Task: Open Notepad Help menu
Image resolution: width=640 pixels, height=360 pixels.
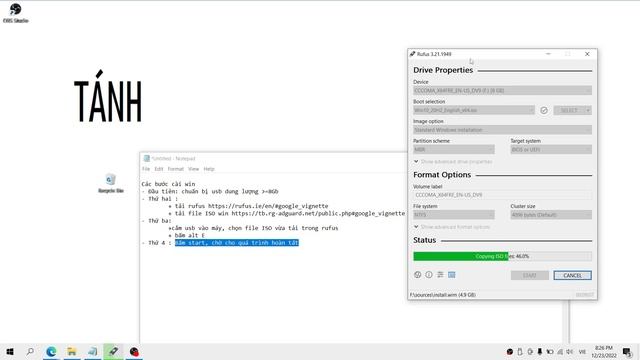Action: pos(209,169)
